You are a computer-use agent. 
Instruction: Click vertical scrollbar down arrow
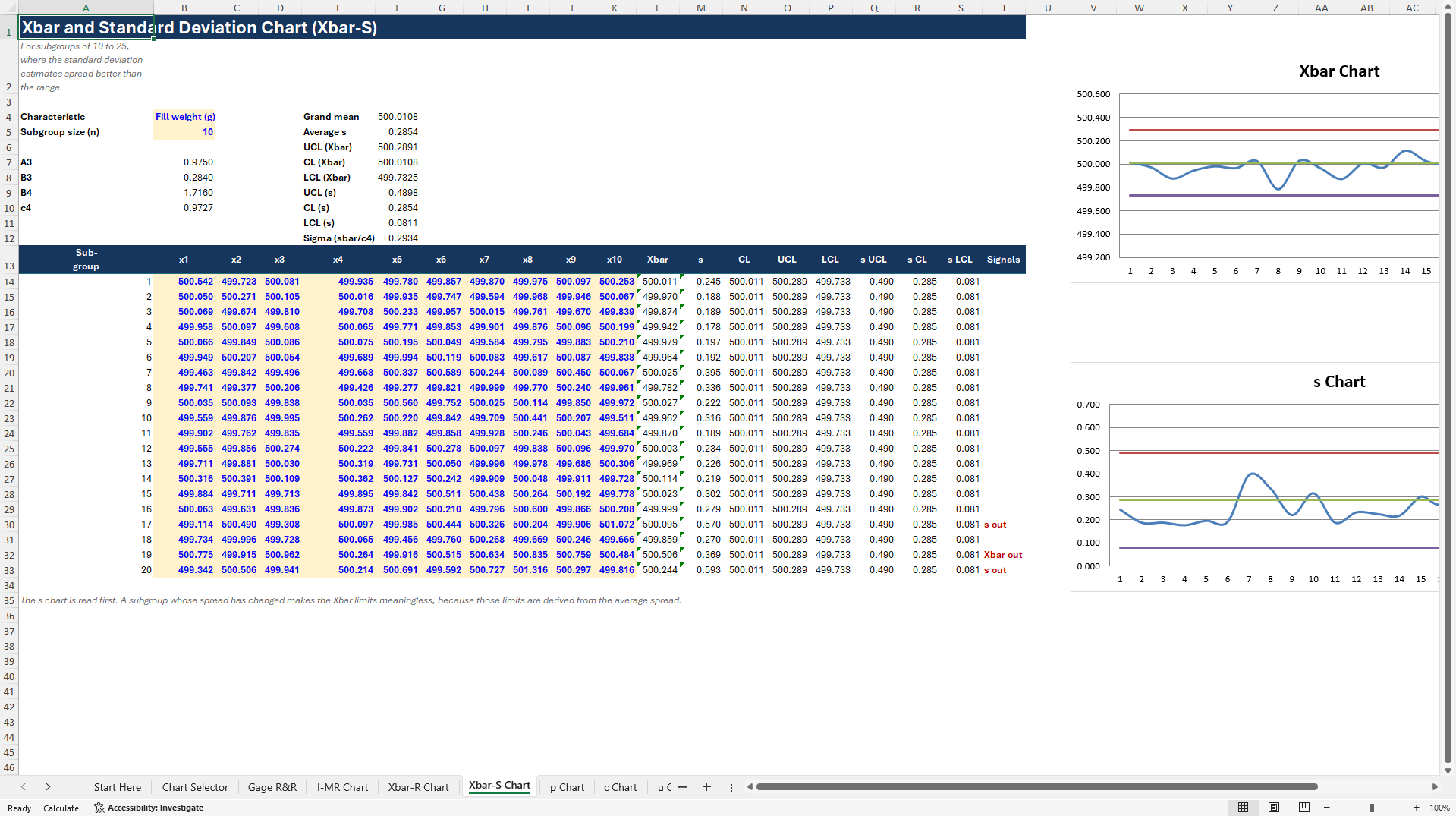[x=1448, y=770]
